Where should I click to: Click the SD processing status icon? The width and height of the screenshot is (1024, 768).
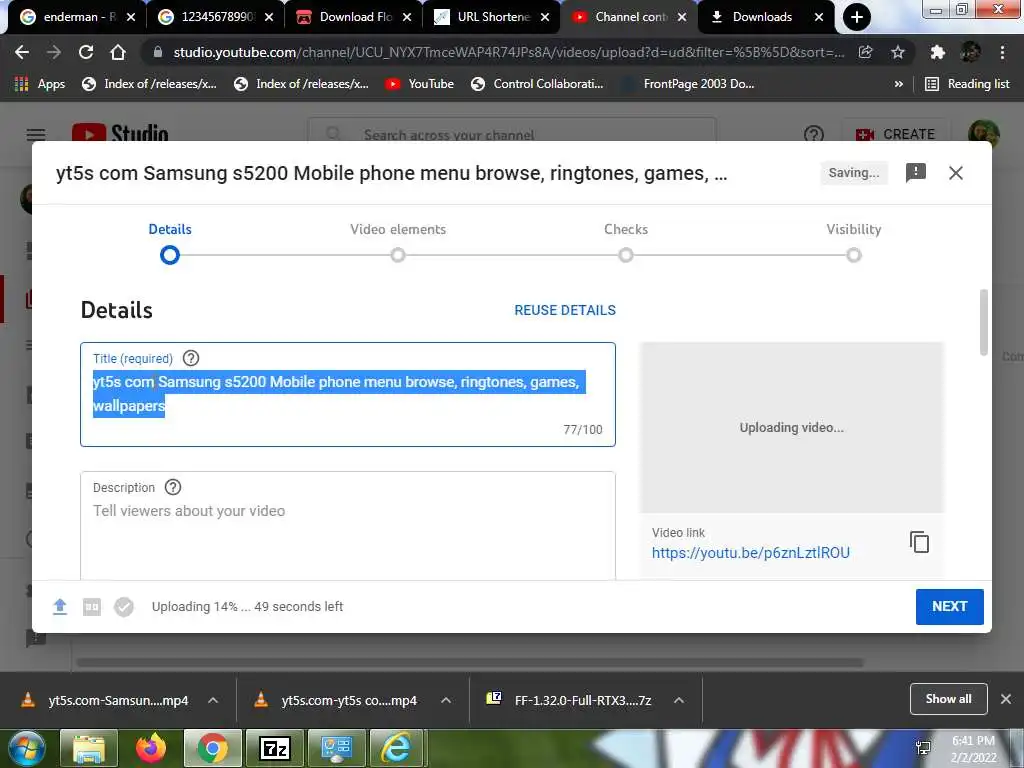coord(91,607)
